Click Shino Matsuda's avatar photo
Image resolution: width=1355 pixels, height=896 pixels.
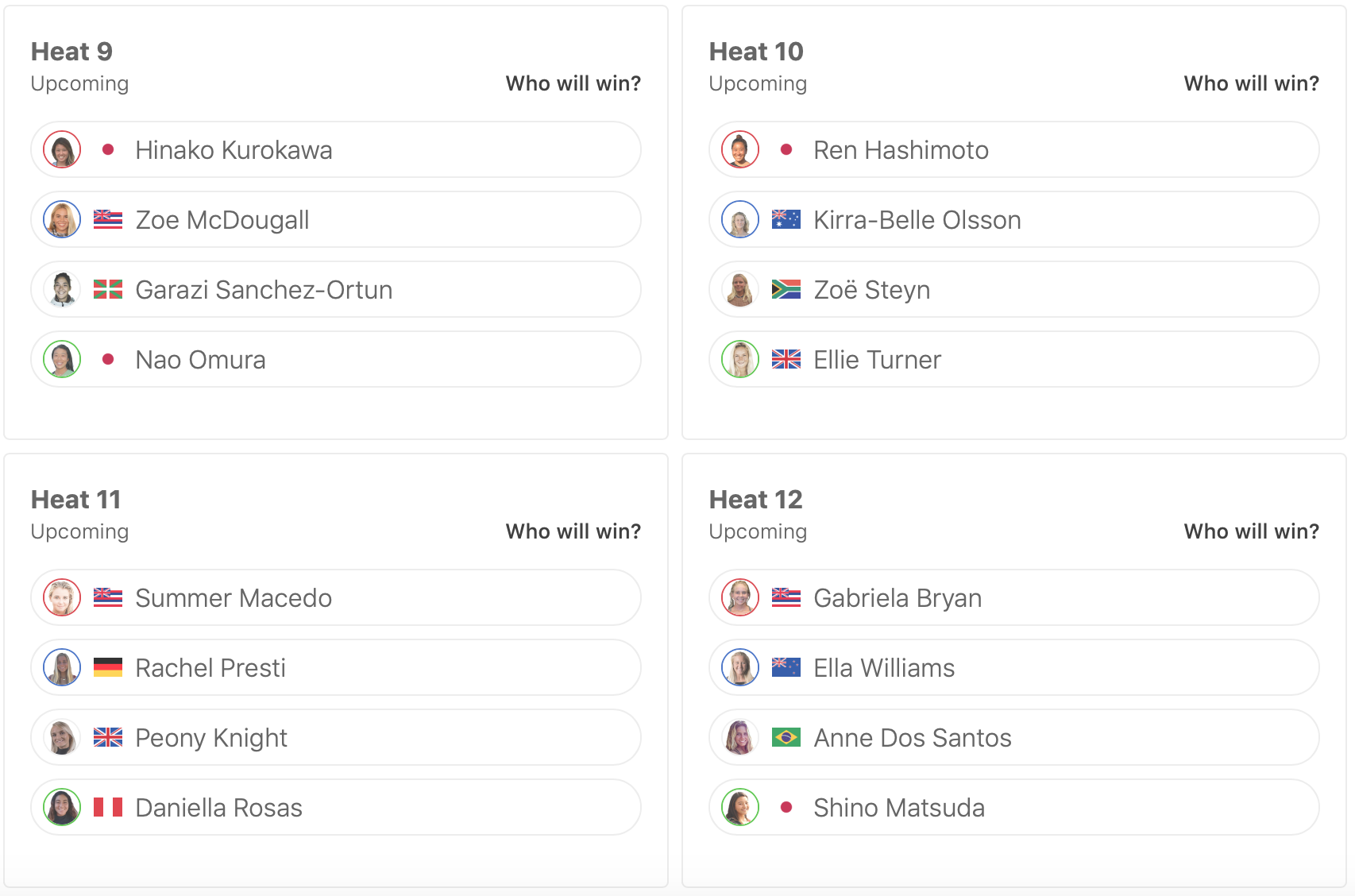(x=740, y=808)
